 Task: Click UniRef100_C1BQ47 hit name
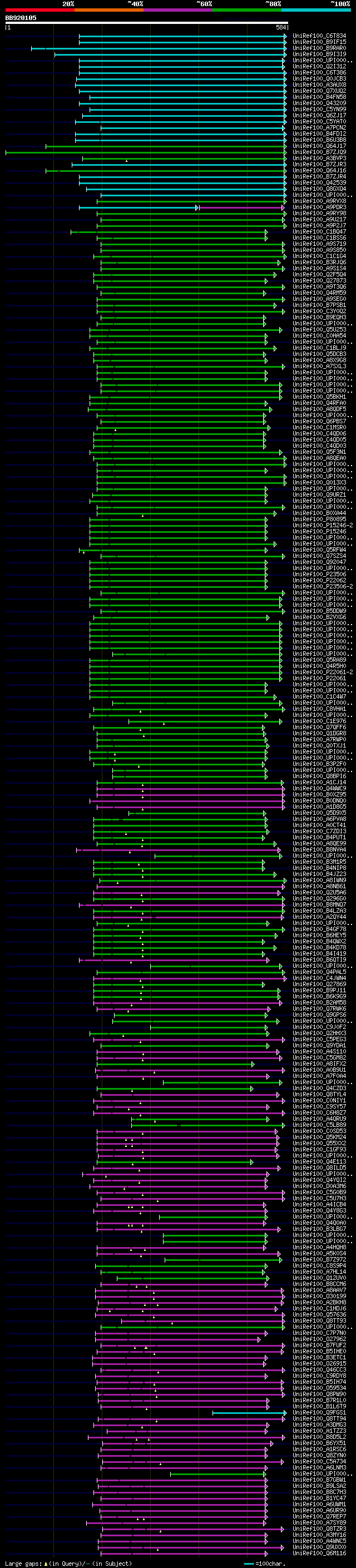tap(319, 231)
